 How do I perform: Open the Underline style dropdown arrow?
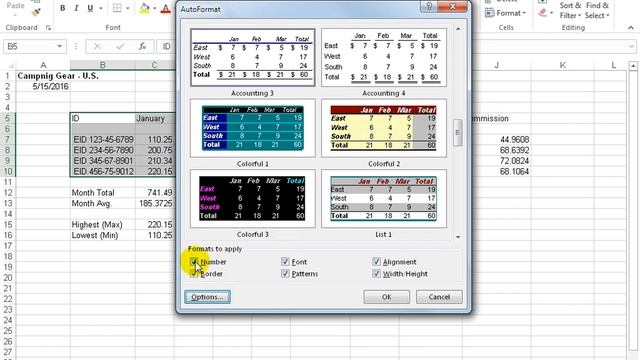[101, 8]
